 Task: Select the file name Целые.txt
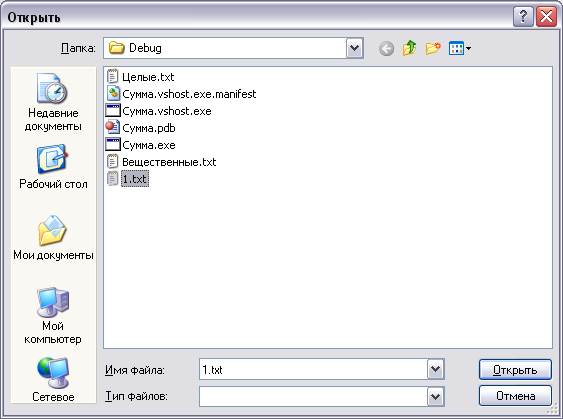pos(148,77)
